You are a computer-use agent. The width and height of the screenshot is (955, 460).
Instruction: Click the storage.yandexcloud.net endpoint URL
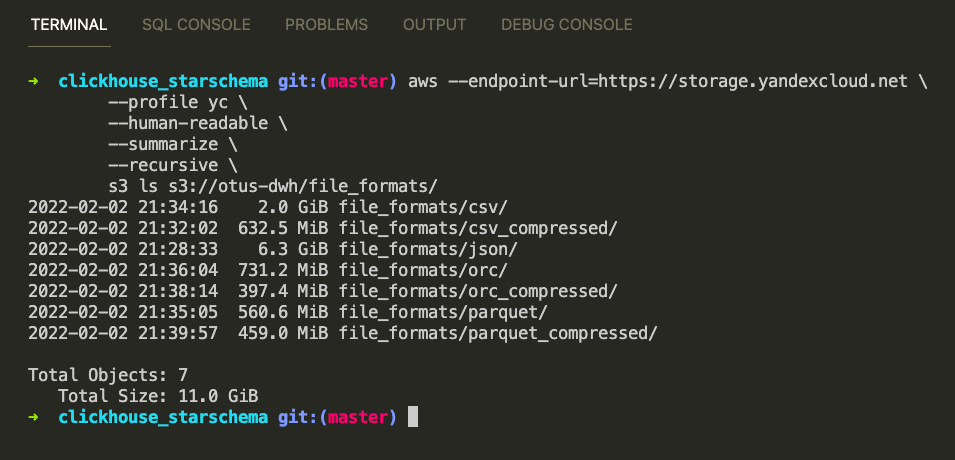pos(753,81)
